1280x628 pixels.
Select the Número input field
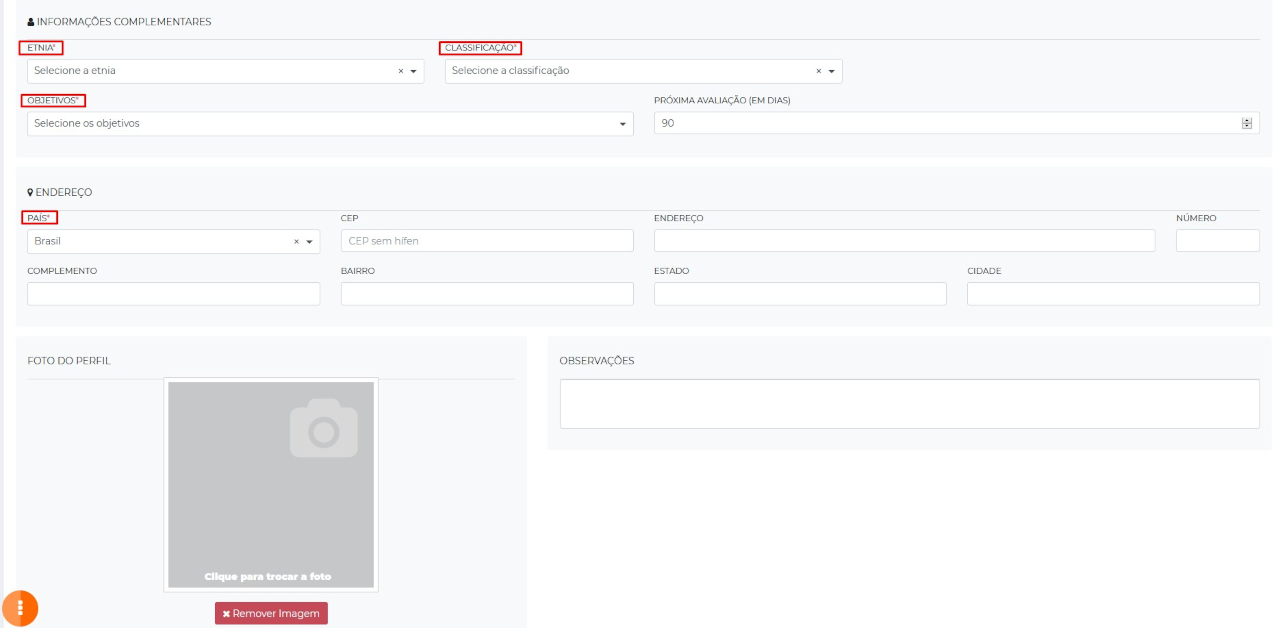[x=1217, y=241]
